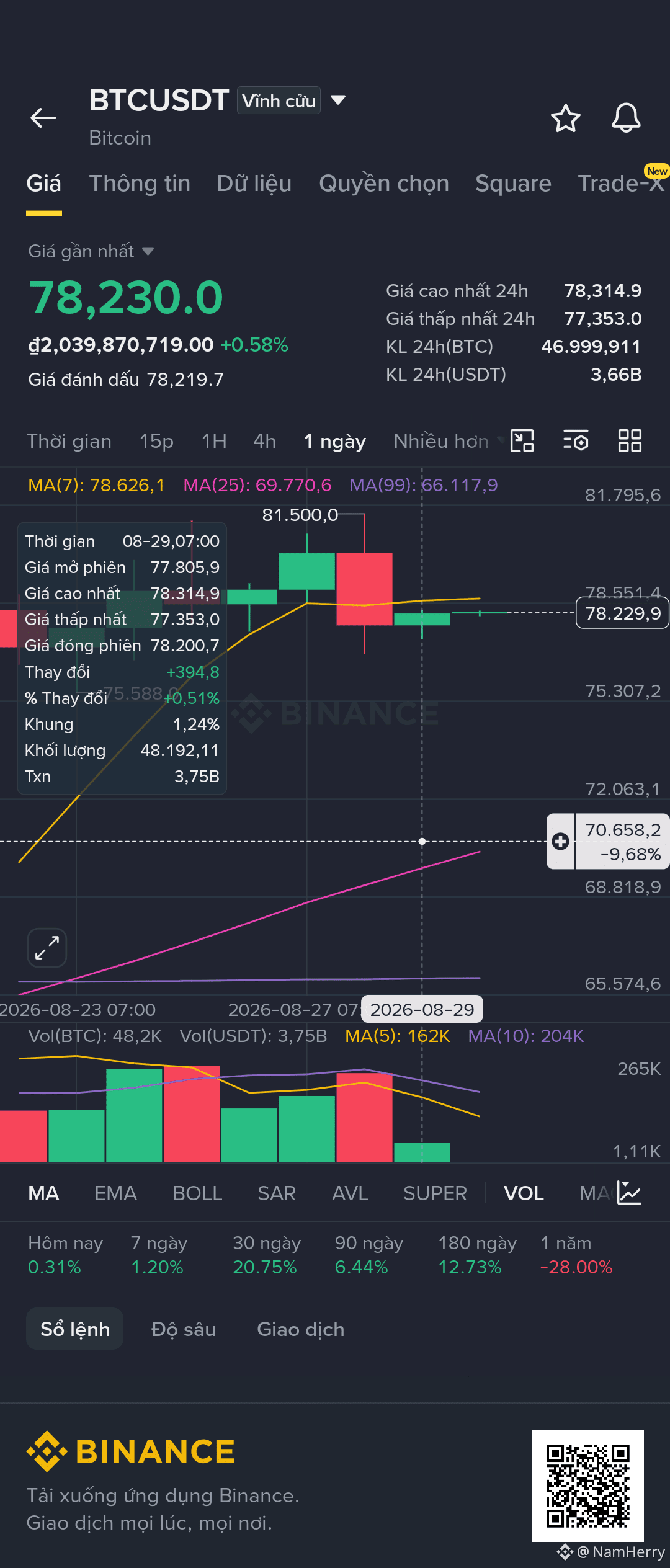Viewport: 670px width, 1568px height.
Task: Tap the volume MA(10): 204K legend
Action: pos(526,1036)
